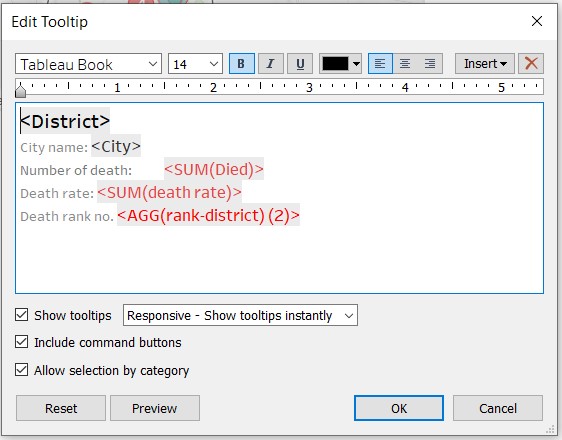Open the Insert field menu

click(485, 64)
